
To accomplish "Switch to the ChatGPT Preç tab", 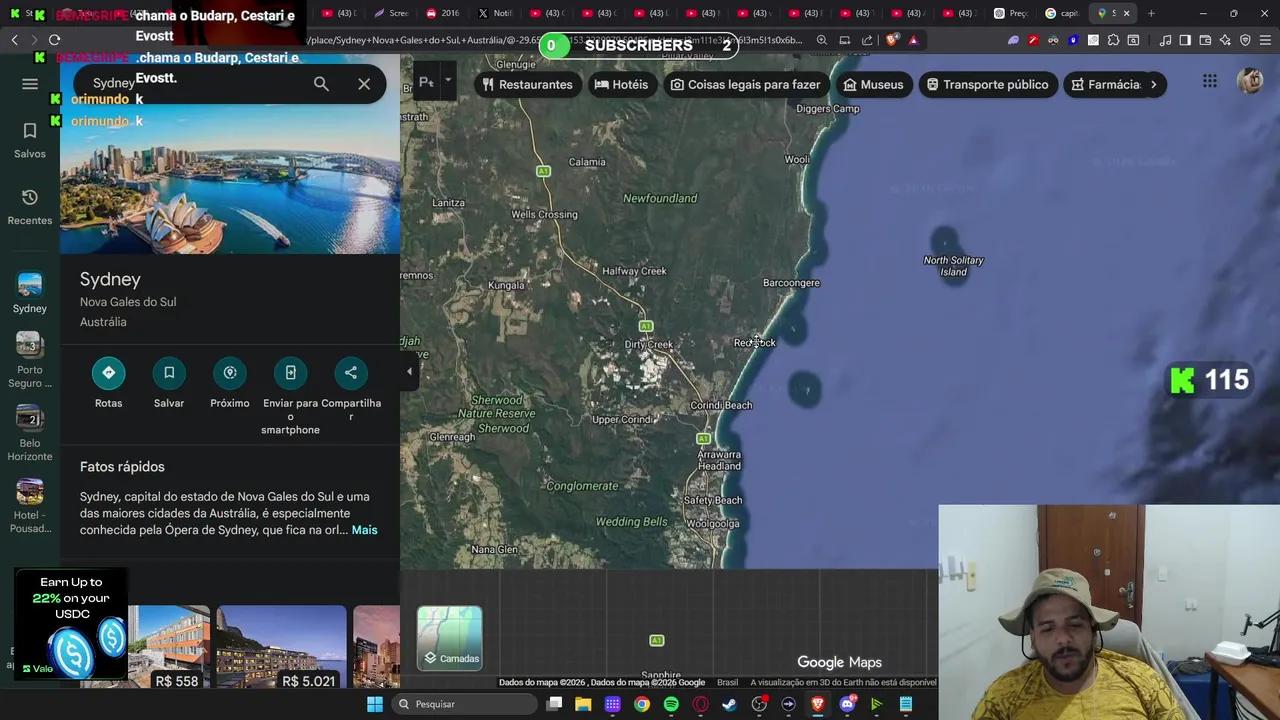I will click(1011, 13).
